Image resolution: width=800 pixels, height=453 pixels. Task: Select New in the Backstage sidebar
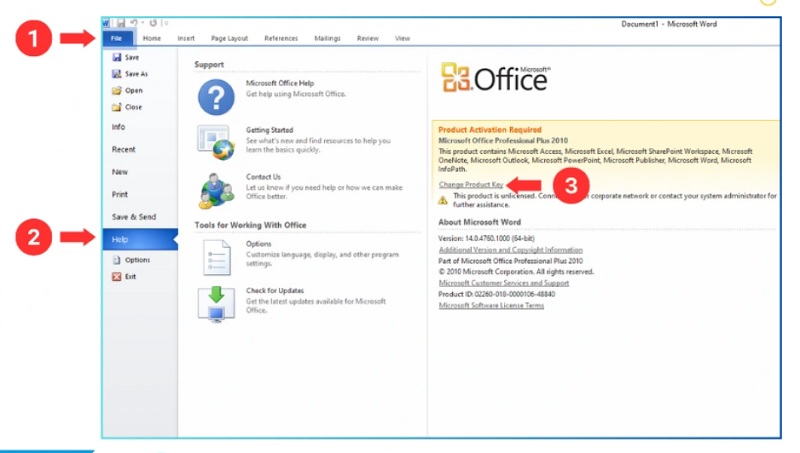[x=120, y=172]
